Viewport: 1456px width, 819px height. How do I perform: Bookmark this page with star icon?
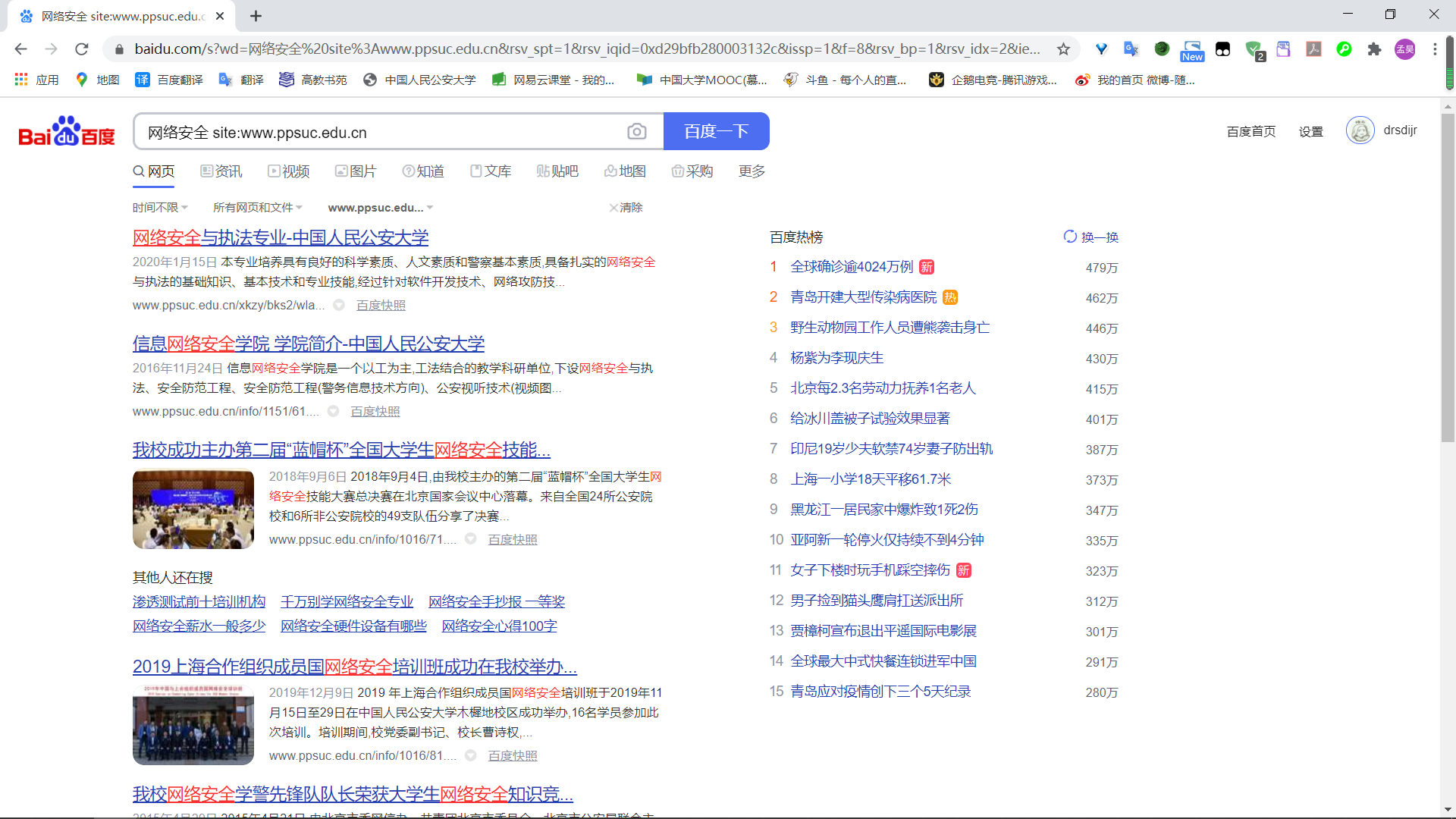click(x=1063, y=49)
